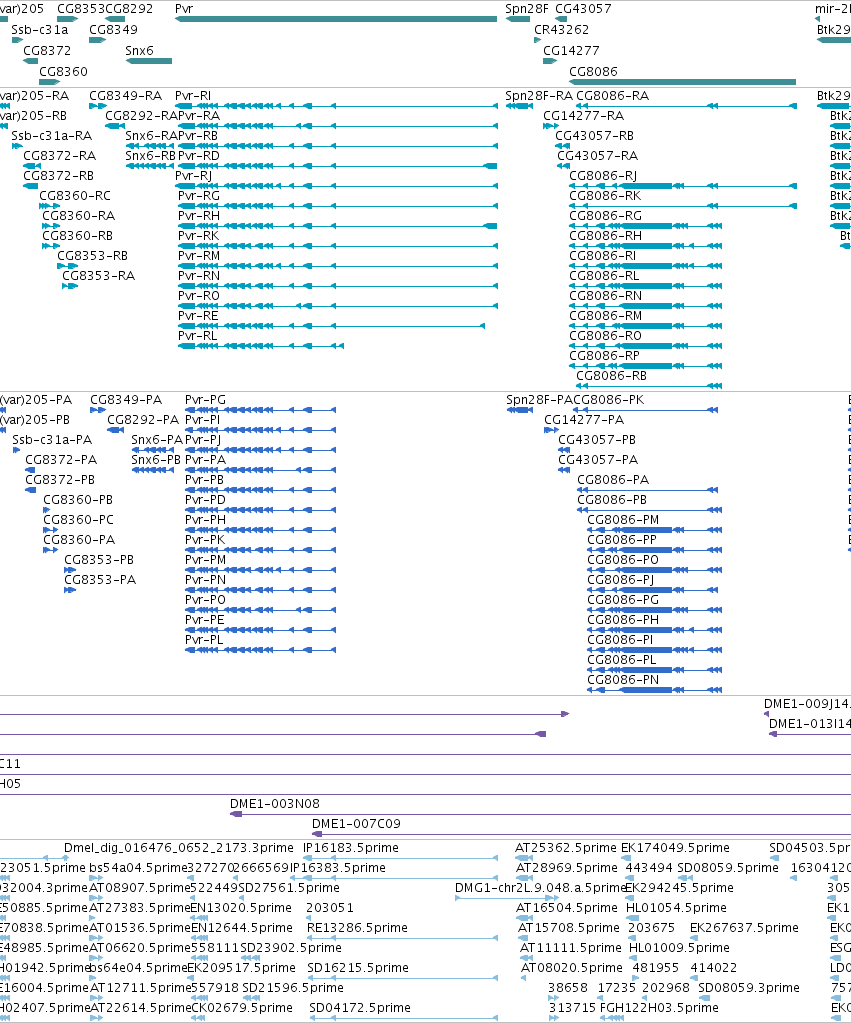Select transcript CG8086-RK
This screenshot has width=851, height=1023.
[x=605, y=196]
